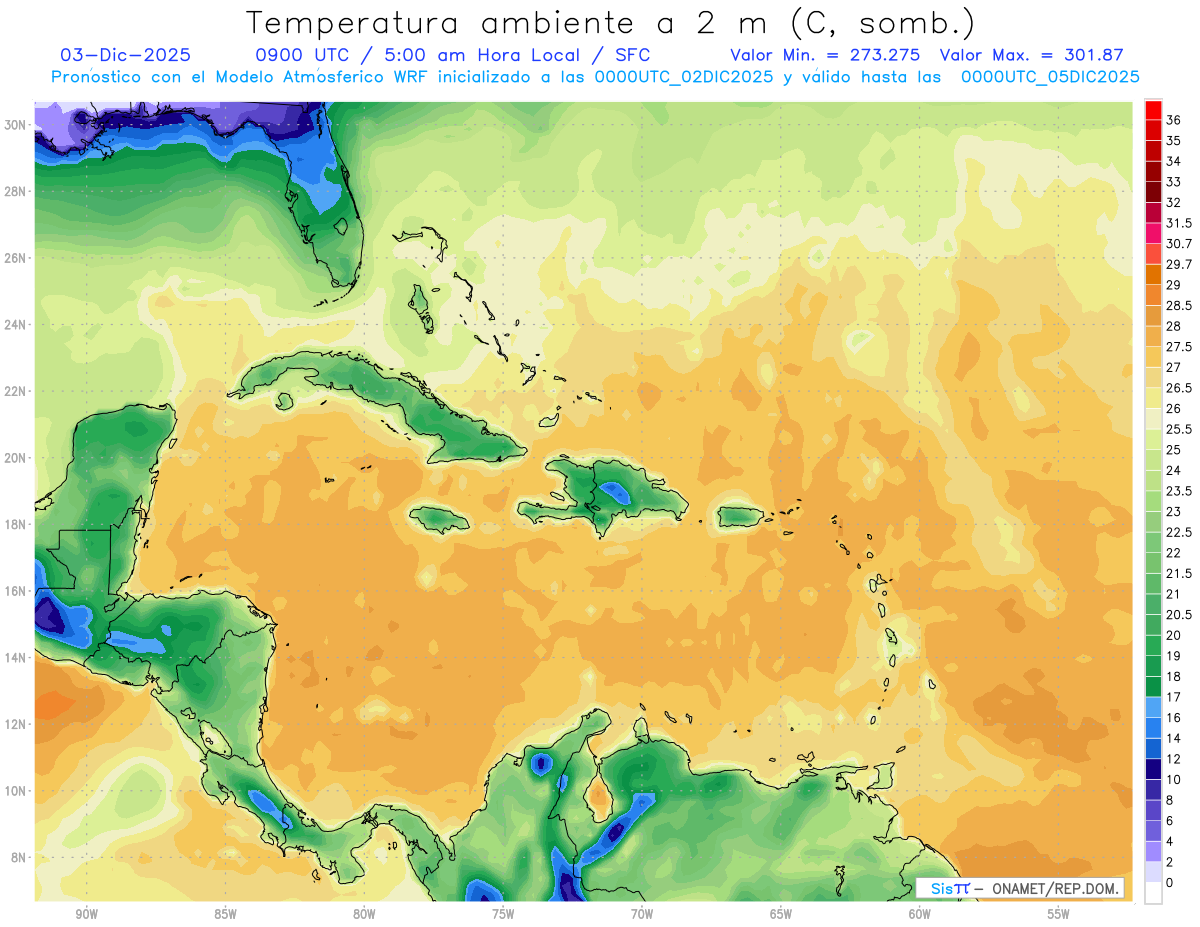Click the legend swatch between labels 16 and 17
This screenshot has height=927, width=1200.
pos(1153,707)
